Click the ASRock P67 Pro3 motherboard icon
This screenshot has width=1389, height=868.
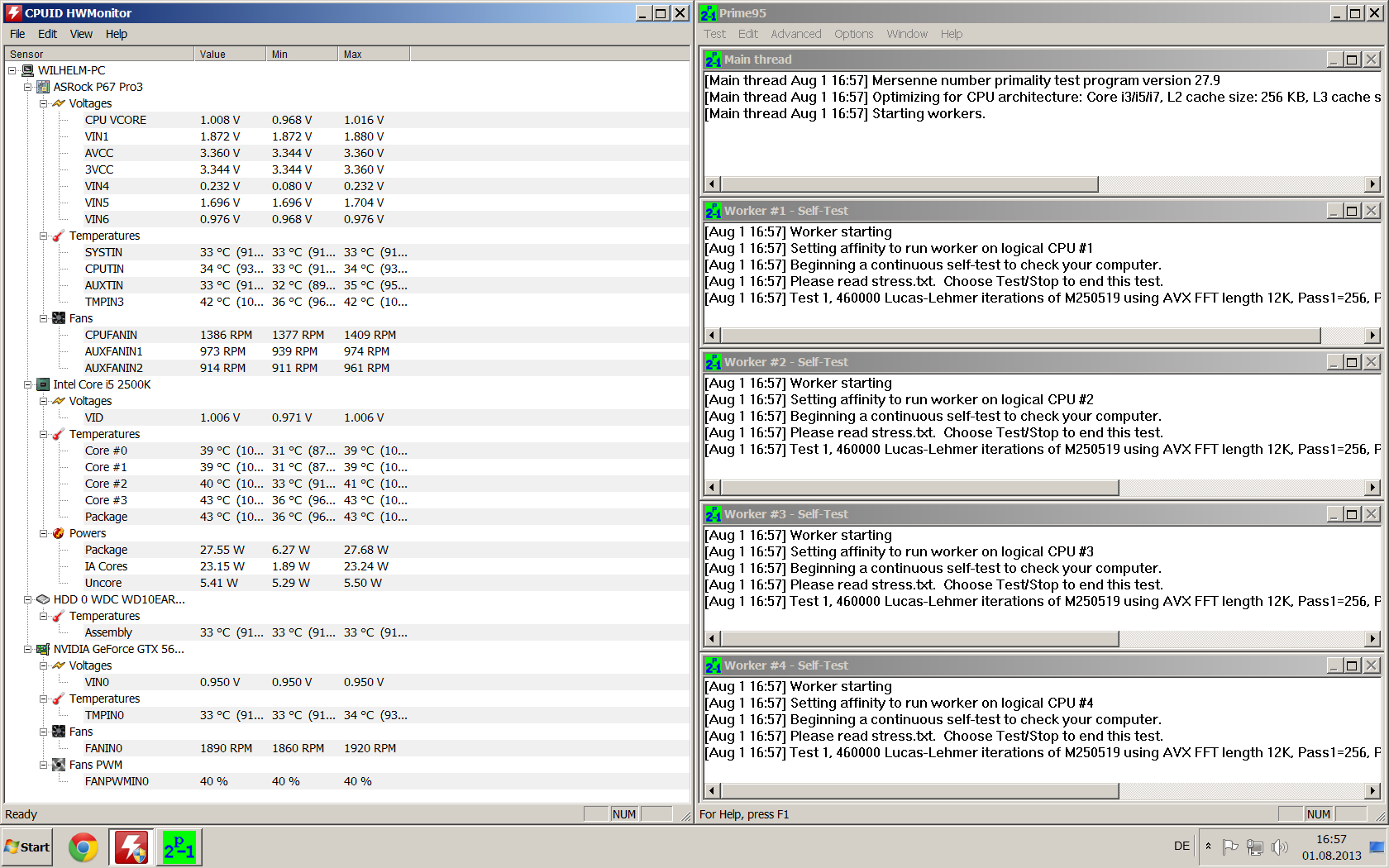pos(43,87)
